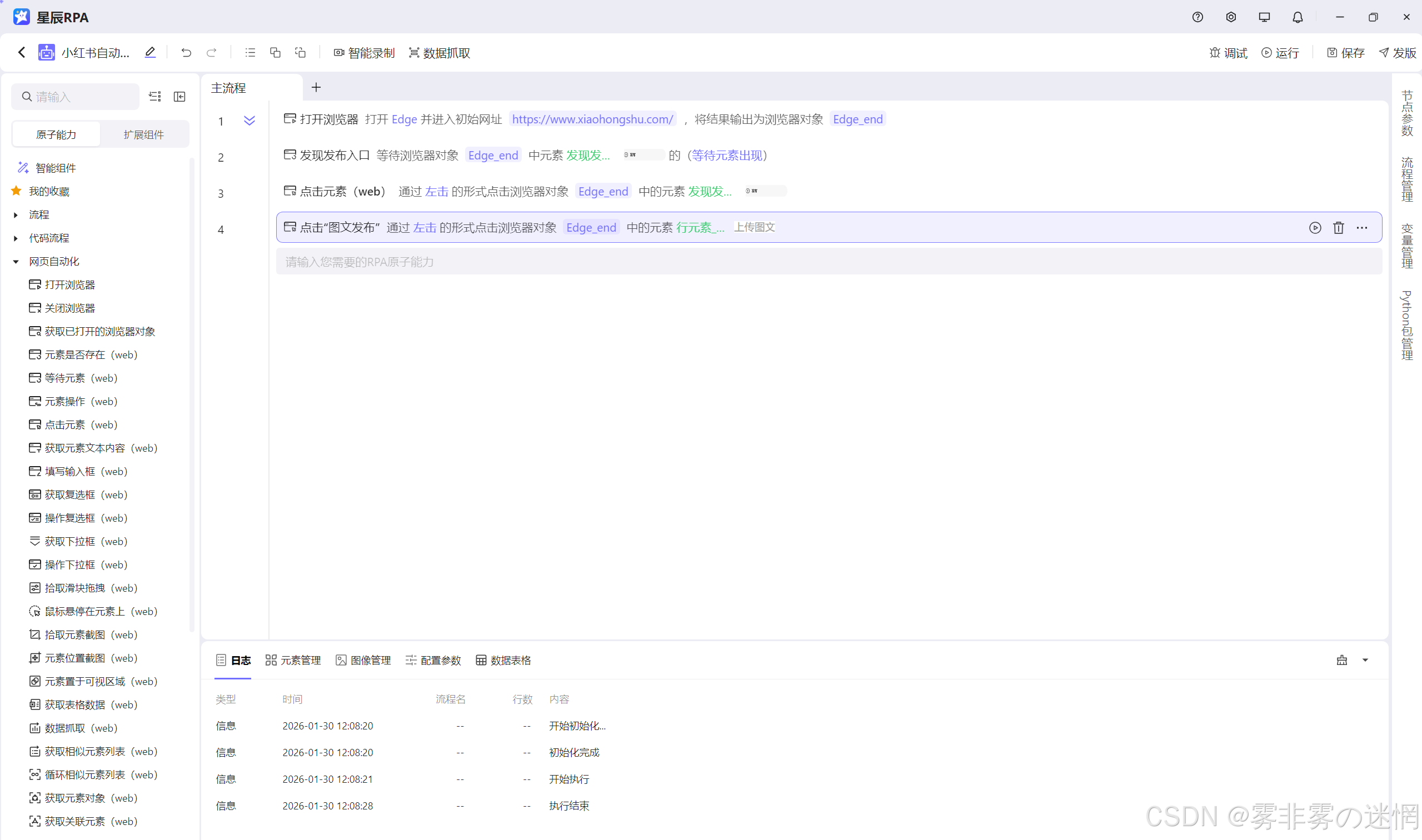Toggle left panel collapse icon
Screen dimensions: 1422x840
click(179, 97)
